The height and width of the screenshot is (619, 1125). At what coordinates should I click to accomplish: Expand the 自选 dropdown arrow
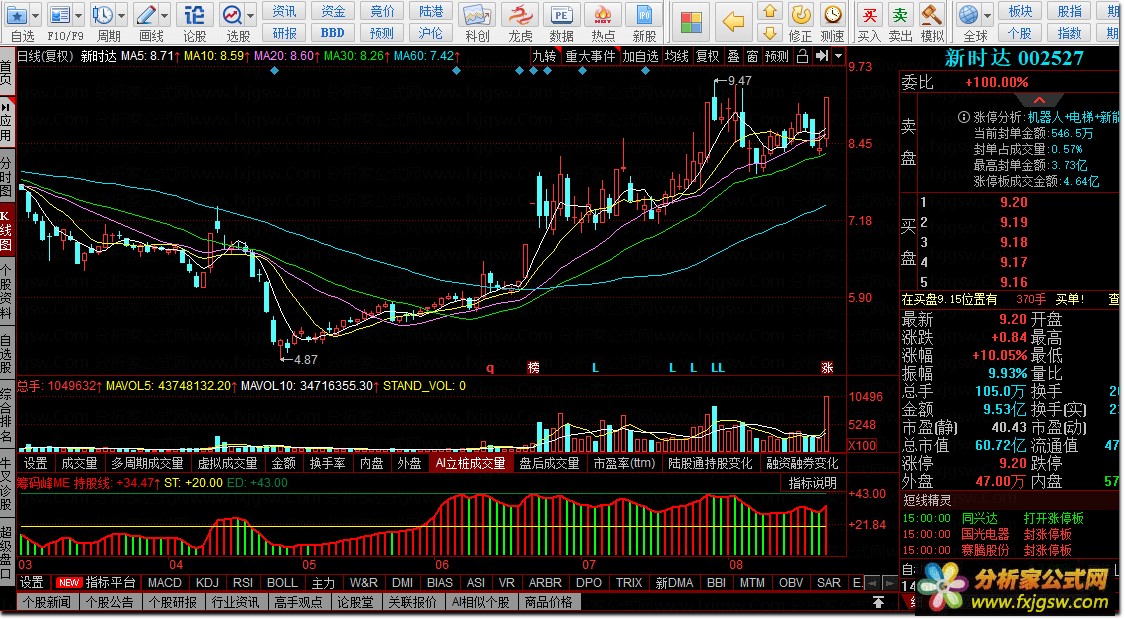(x=36, y=14)
